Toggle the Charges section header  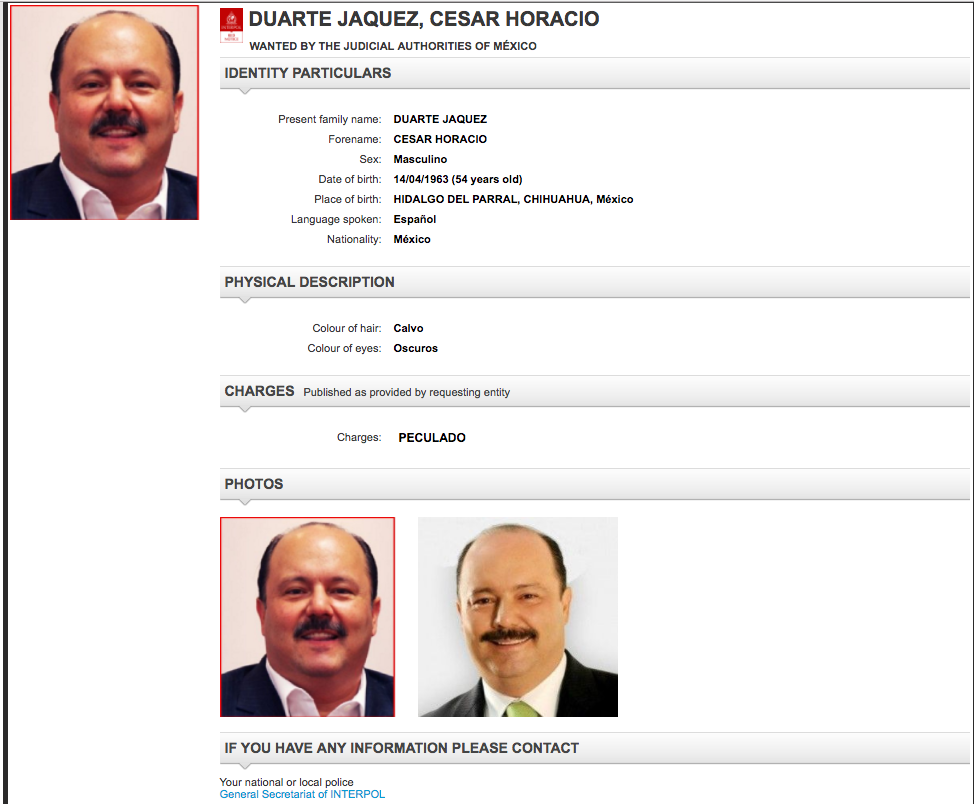click(259, 391)
